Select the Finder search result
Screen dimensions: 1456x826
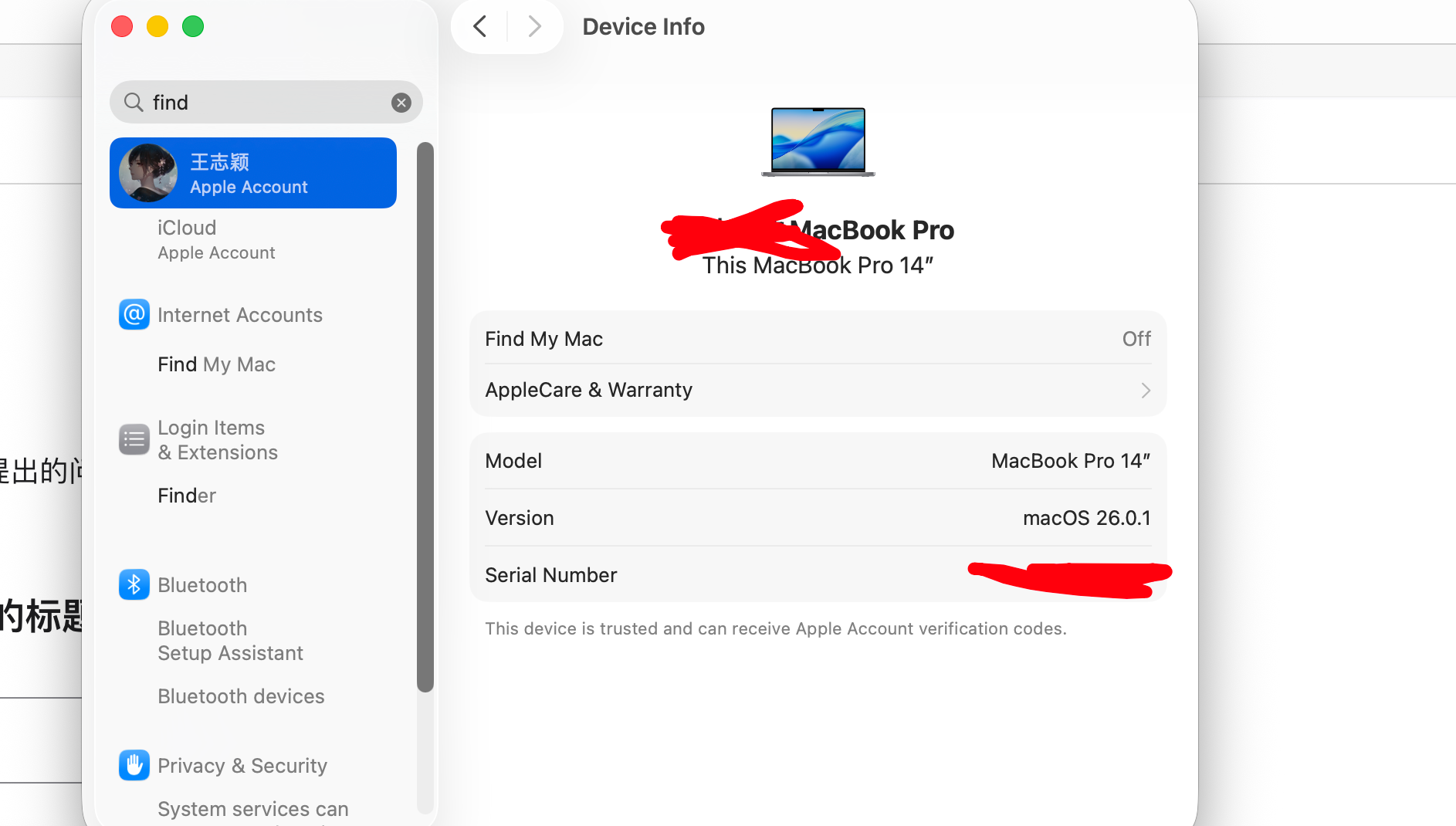point(187,496)
